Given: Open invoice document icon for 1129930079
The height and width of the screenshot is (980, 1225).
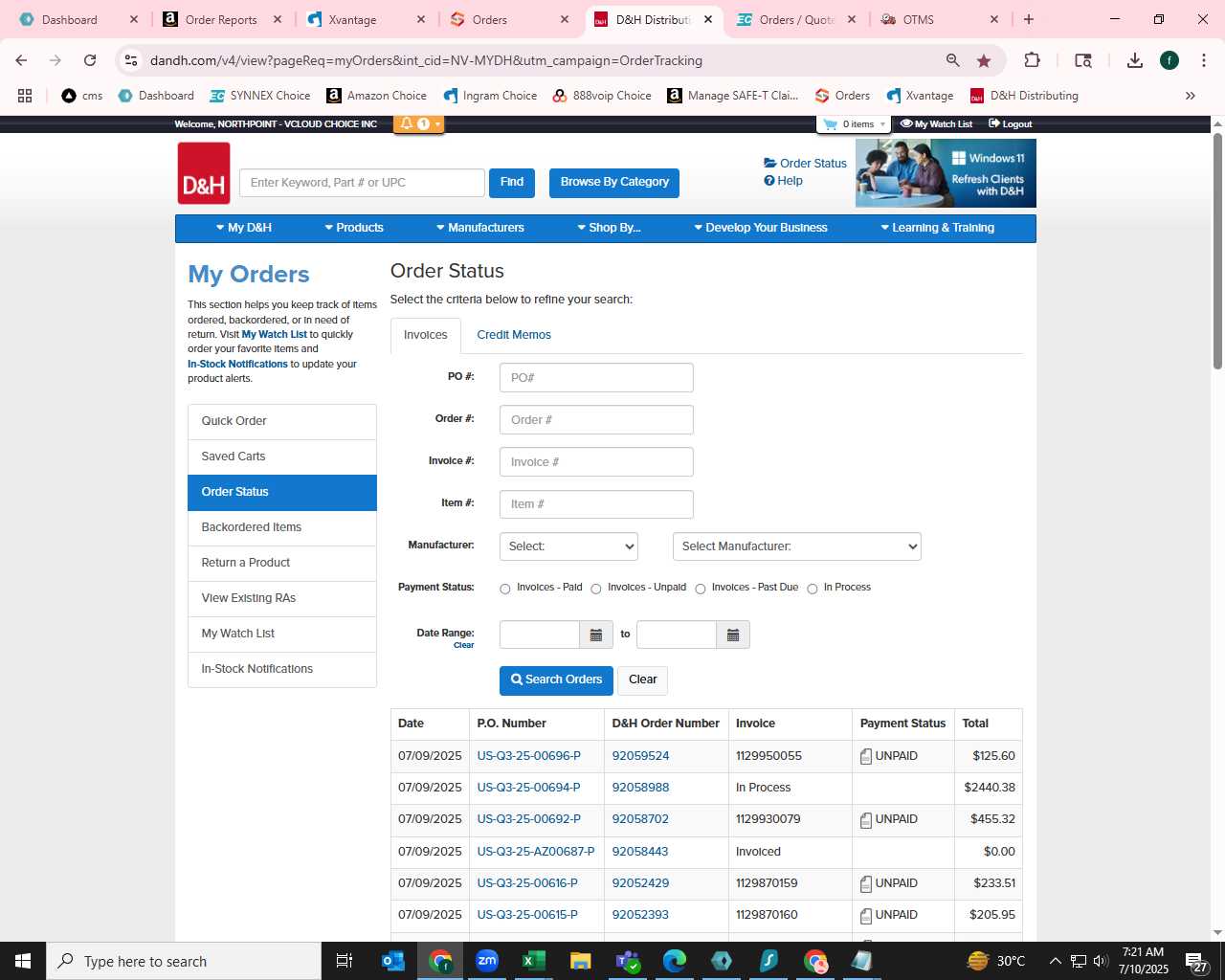Looking at the screenshot, I should coord(866,820).
